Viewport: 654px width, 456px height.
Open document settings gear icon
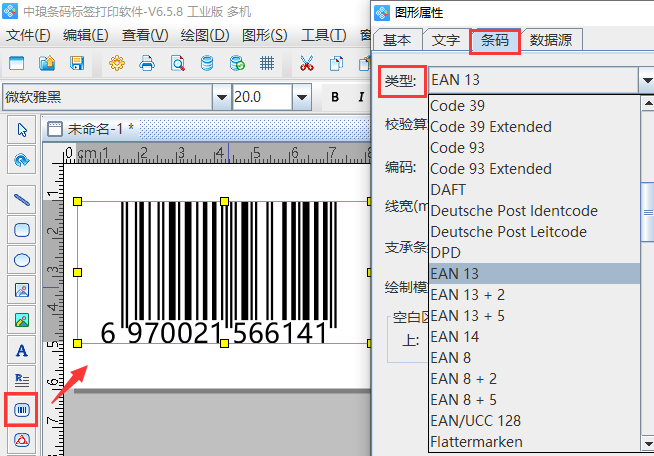(117, 63)
